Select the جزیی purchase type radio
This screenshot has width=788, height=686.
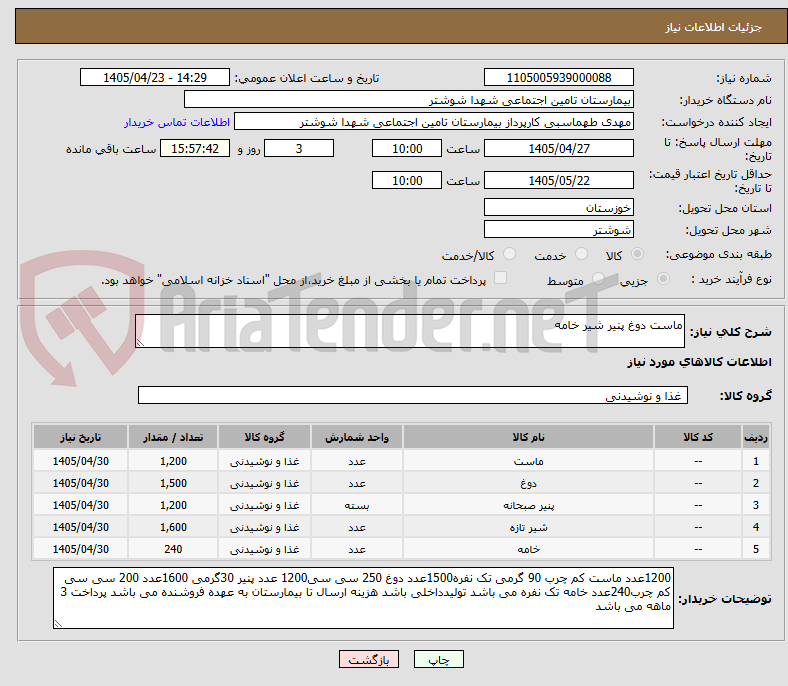tap(663, 278)
